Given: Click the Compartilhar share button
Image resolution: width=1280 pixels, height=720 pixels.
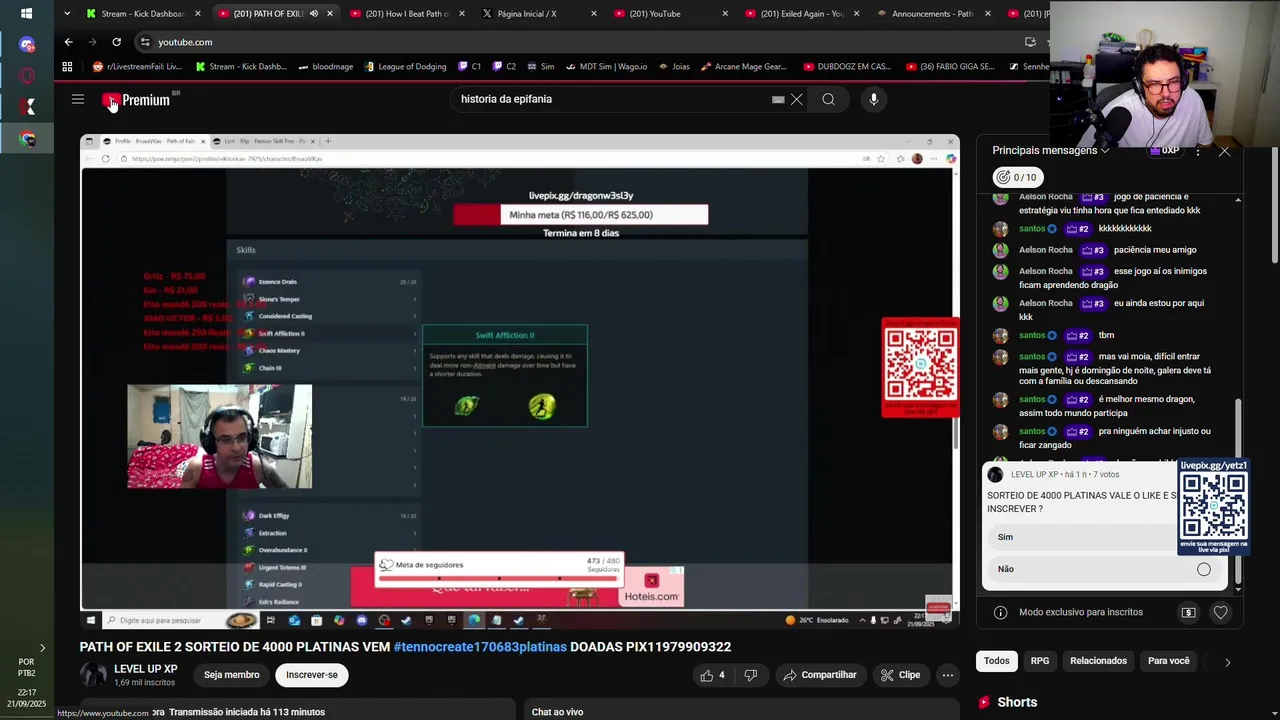Looking at the screenshot, I should (819, 675).
